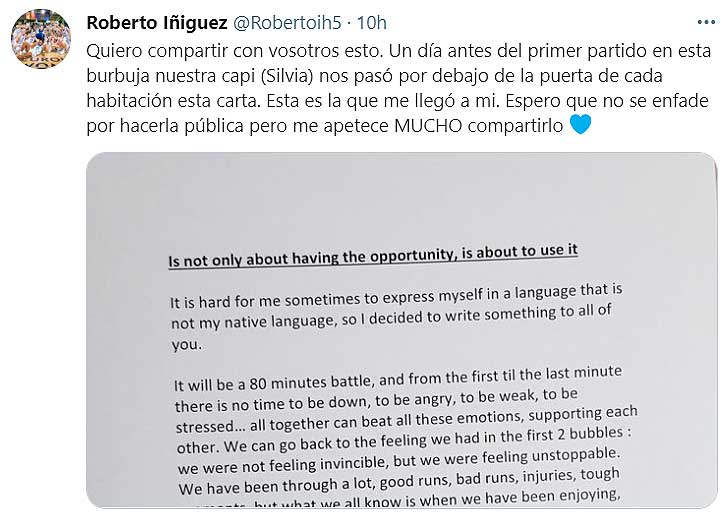This screenshot has width=723, height=521.
Task: Click the blank area above the letter title
Action: pos(401,198)
